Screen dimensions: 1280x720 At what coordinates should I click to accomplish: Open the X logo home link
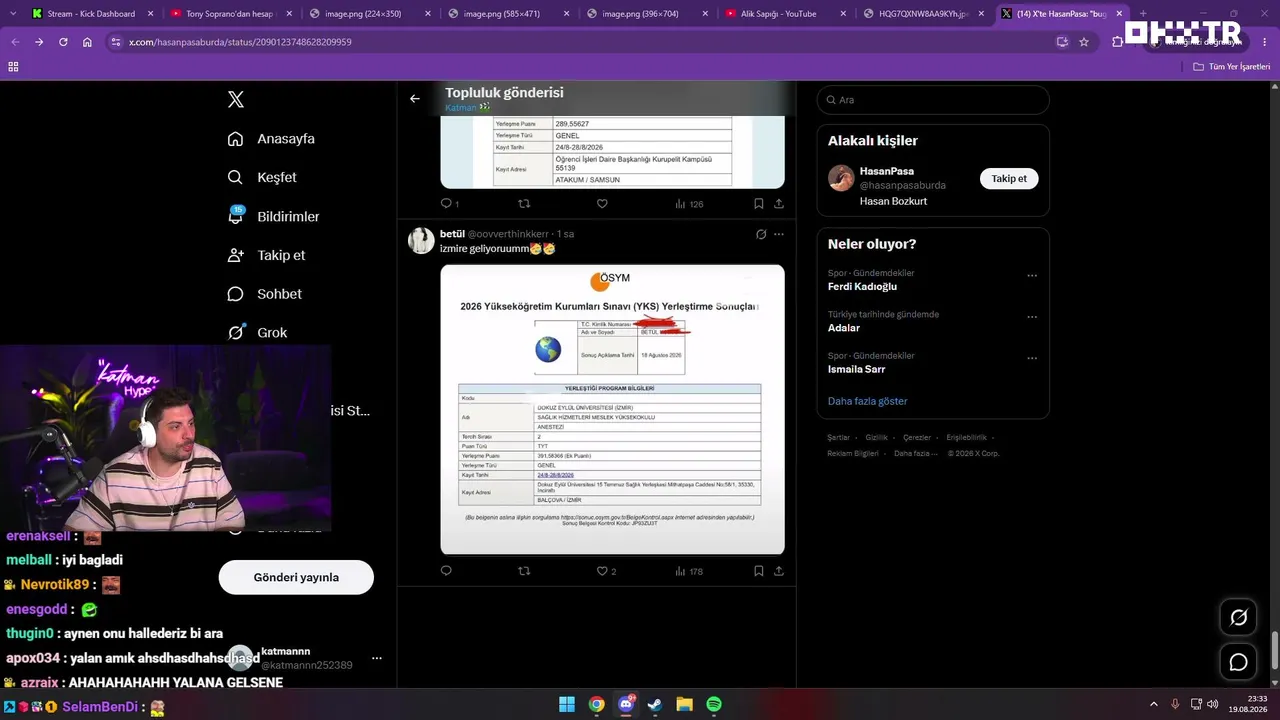click(x=236, y=99)
